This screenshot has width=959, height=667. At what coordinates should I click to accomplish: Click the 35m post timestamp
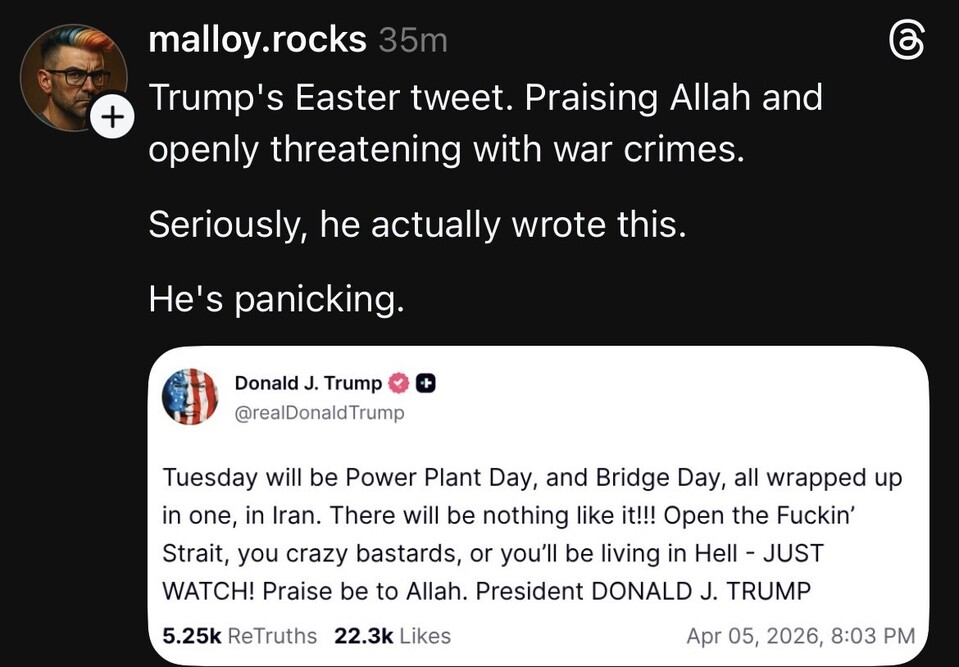(413, 41)
